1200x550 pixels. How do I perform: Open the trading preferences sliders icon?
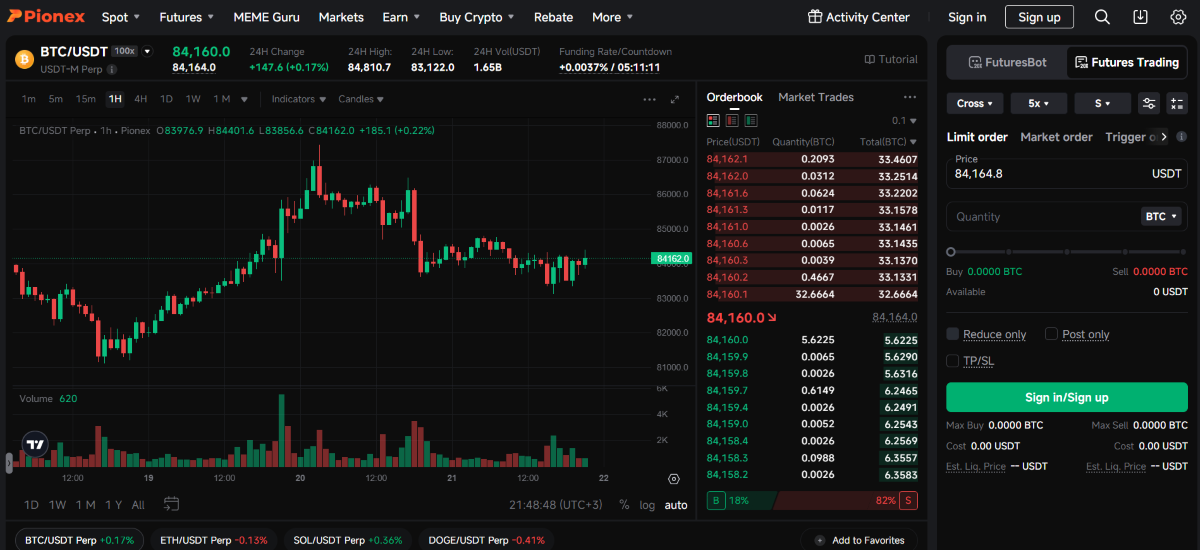click(1149, 103)
